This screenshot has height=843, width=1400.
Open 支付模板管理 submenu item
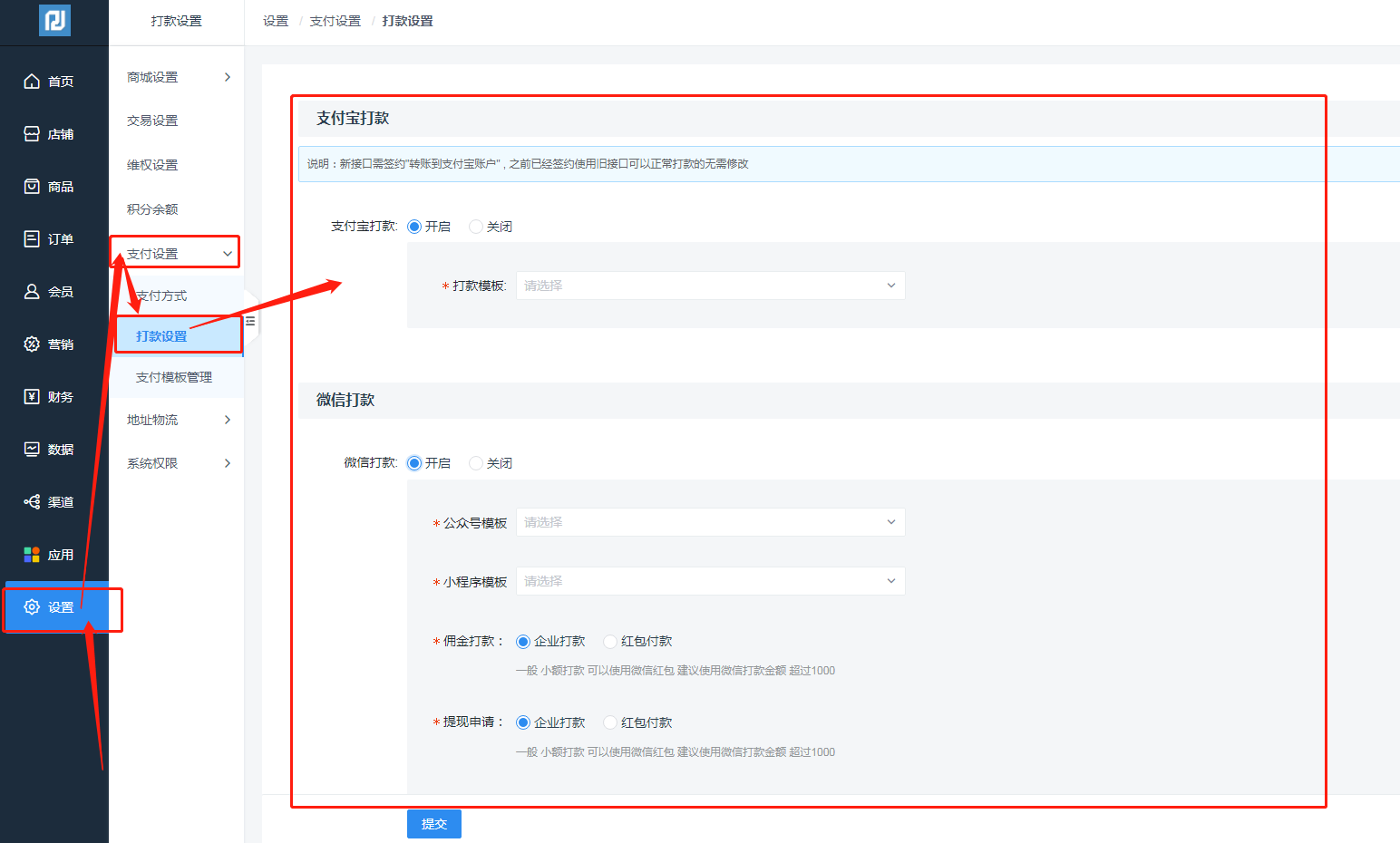click(x=174, y=377)
